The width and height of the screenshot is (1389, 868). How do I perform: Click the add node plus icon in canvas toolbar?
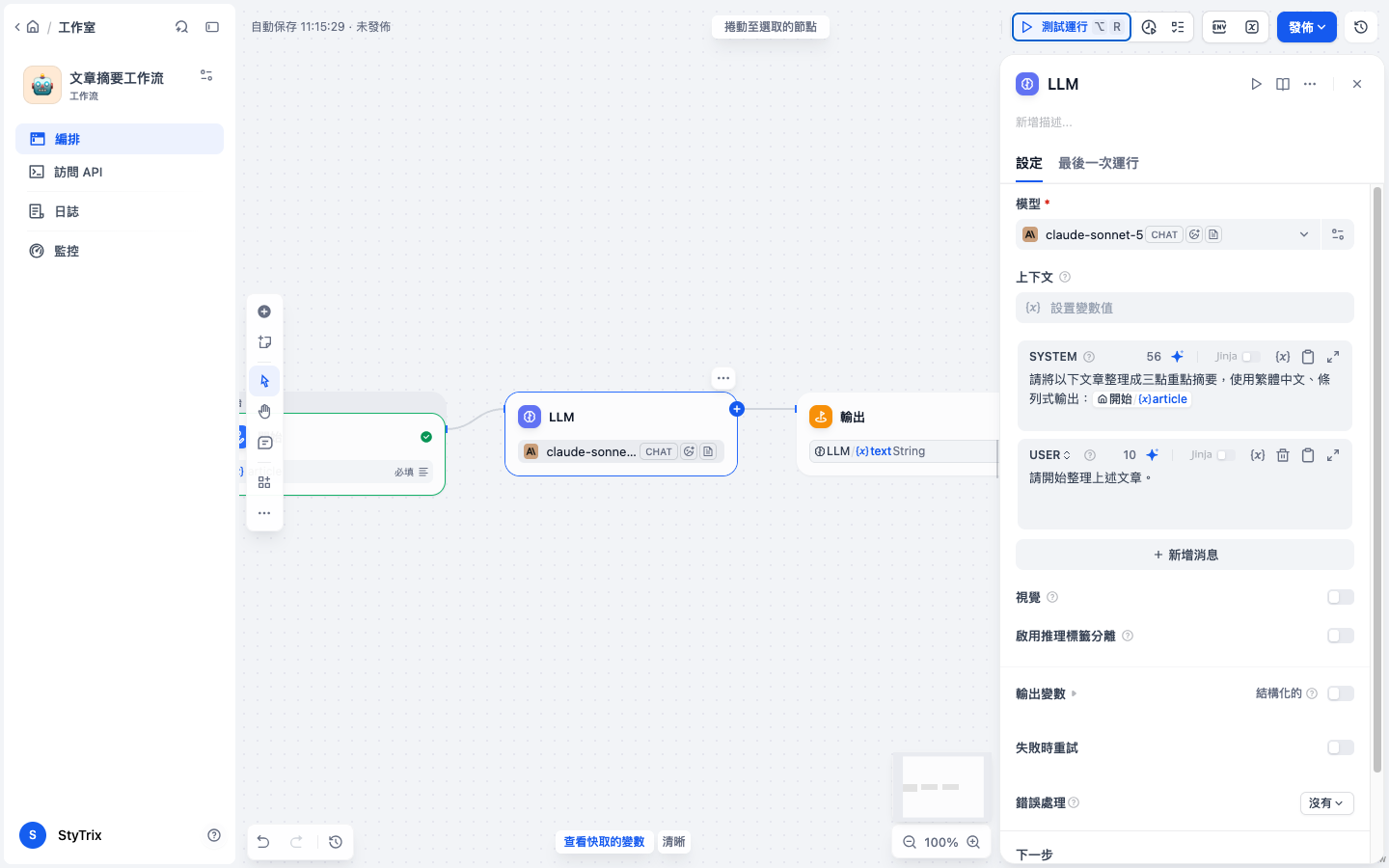[x=264, y=312]
